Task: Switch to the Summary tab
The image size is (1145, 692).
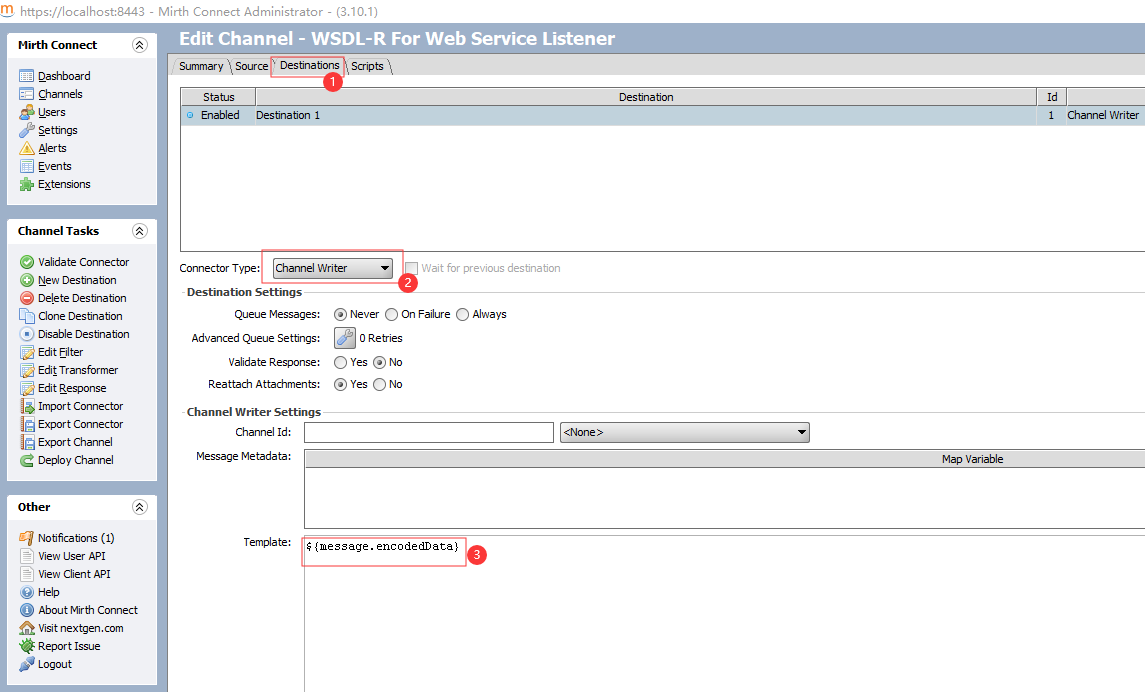Action: tap(201, 66)
